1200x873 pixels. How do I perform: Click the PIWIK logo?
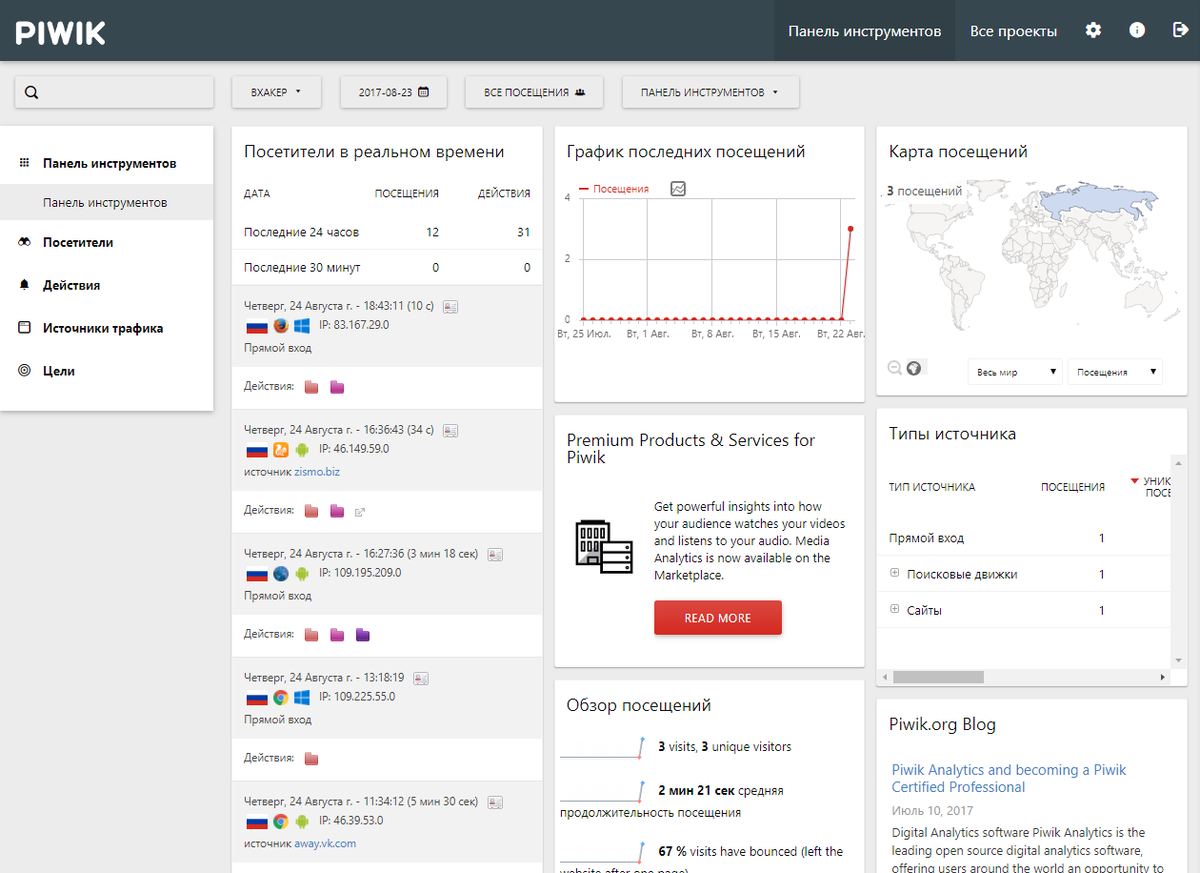pos(60,32)
